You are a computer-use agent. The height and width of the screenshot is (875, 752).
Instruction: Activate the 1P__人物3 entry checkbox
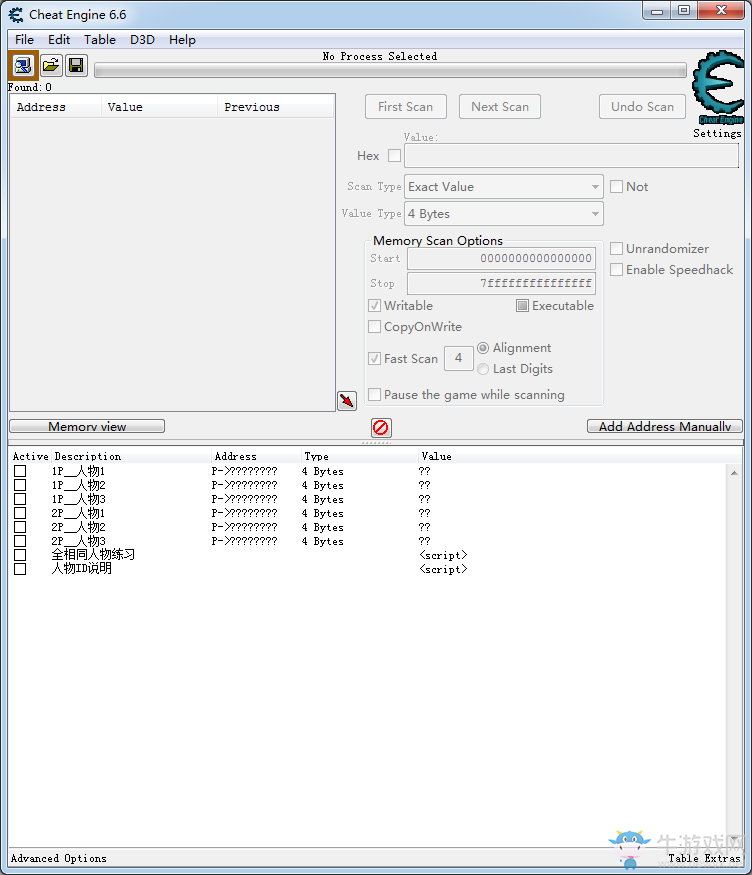click(20, 499)
